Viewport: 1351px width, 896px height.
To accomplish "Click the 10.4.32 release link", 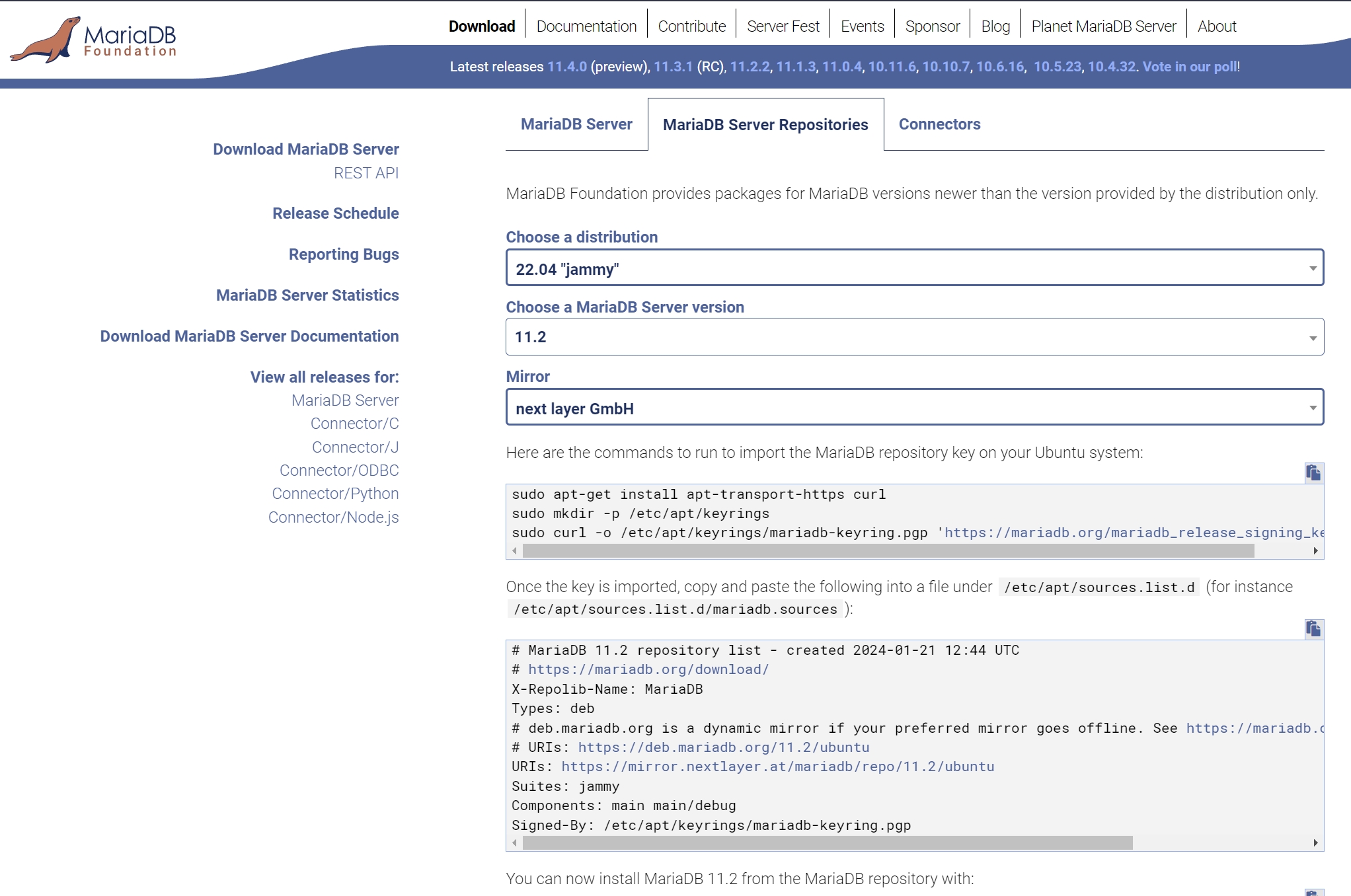I will [1112, 67].
